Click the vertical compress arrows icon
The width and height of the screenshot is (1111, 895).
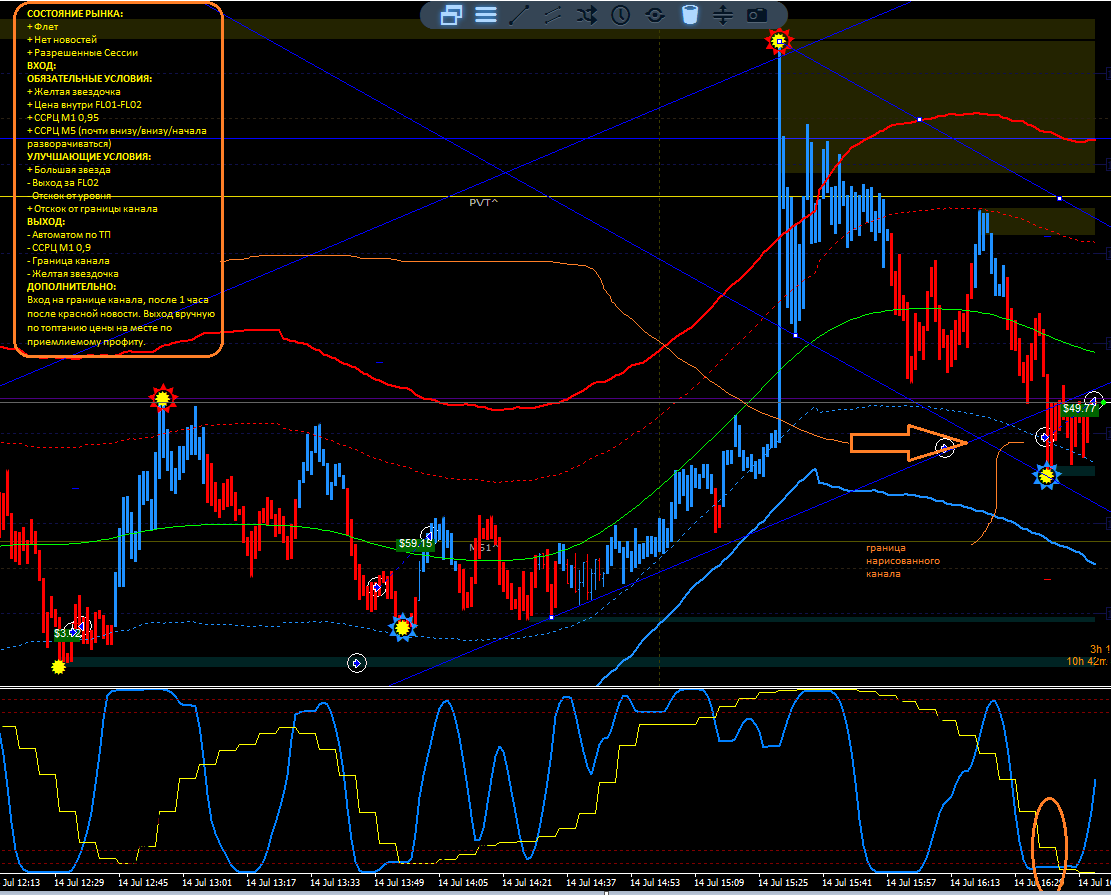tap(723, 15)
